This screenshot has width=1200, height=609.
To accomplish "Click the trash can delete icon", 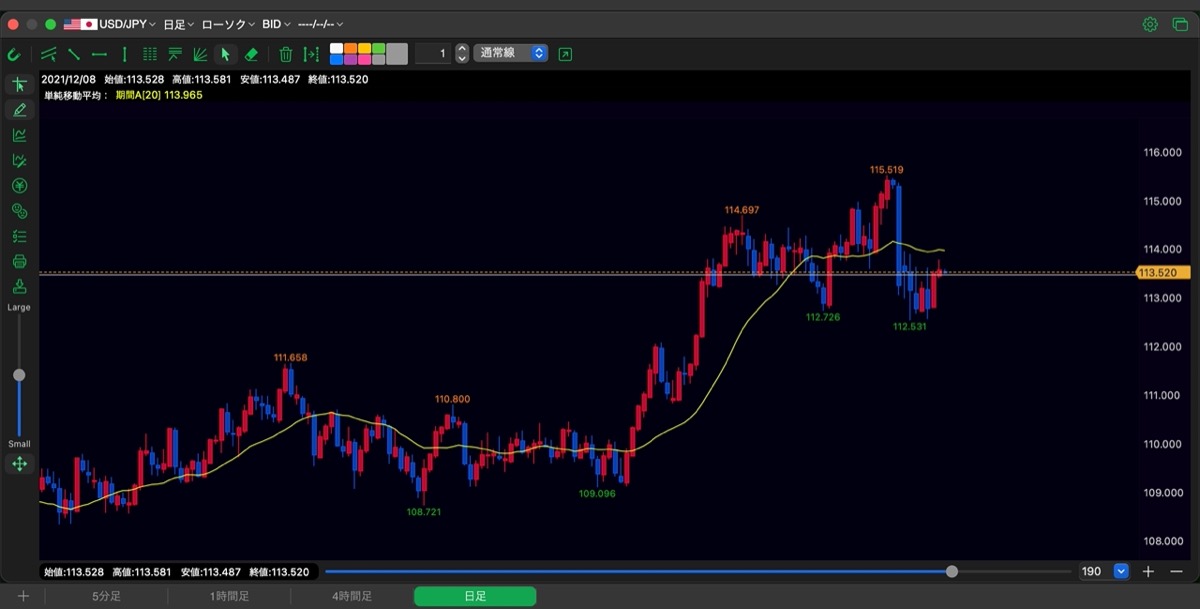I will pyautogui.click(x=285, y=54).
